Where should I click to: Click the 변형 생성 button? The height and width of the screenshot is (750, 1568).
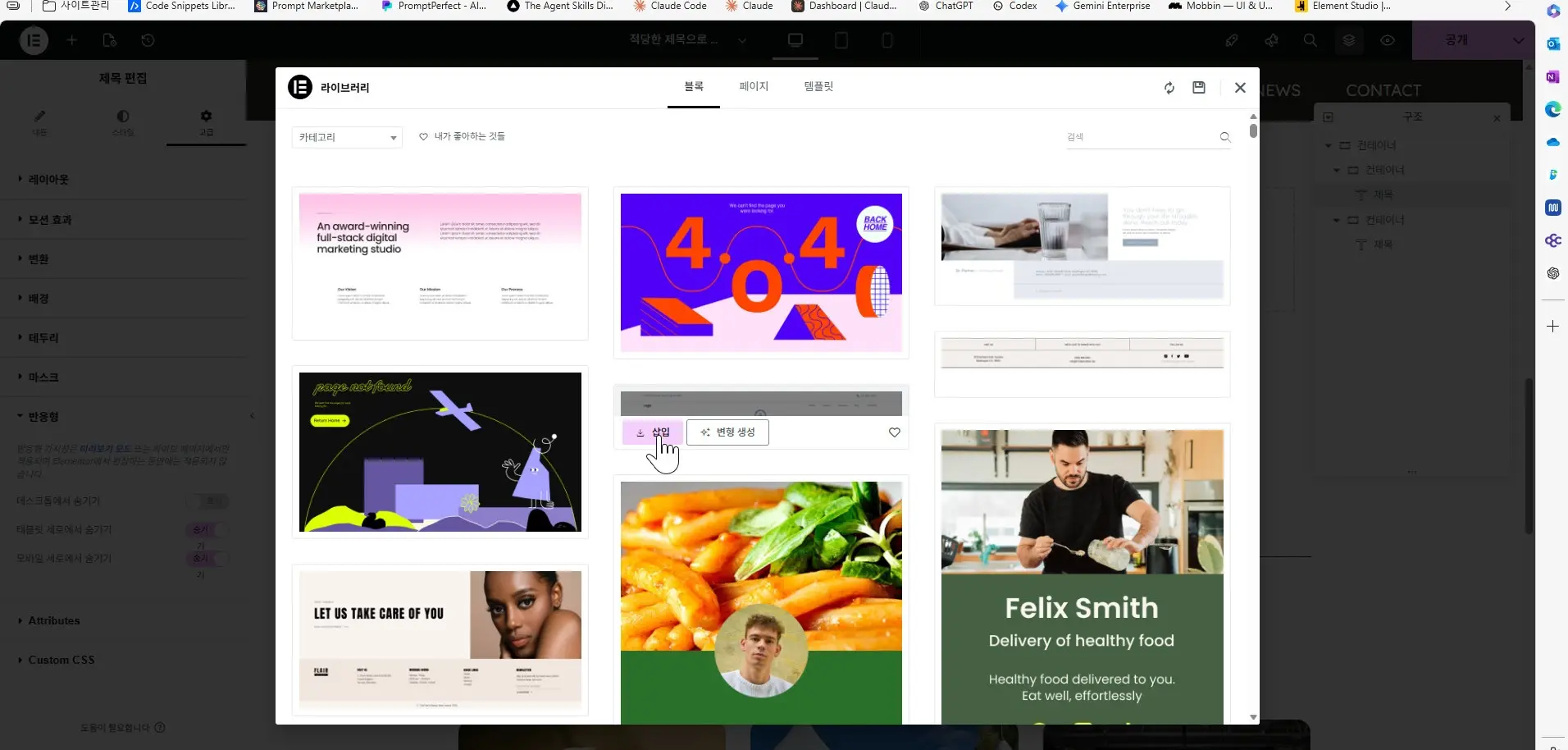[727, 432]
